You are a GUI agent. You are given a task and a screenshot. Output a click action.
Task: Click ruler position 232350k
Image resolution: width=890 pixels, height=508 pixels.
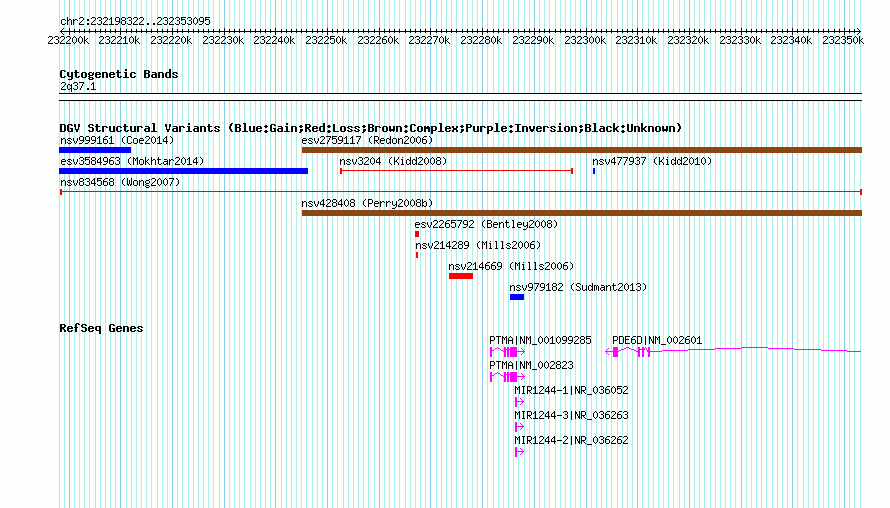pyautogui.click(x=843, y=40)
